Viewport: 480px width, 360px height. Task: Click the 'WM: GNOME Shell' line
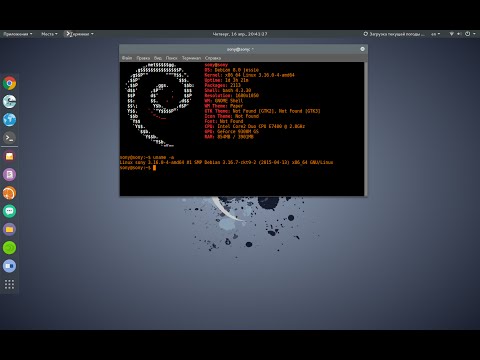224,101
